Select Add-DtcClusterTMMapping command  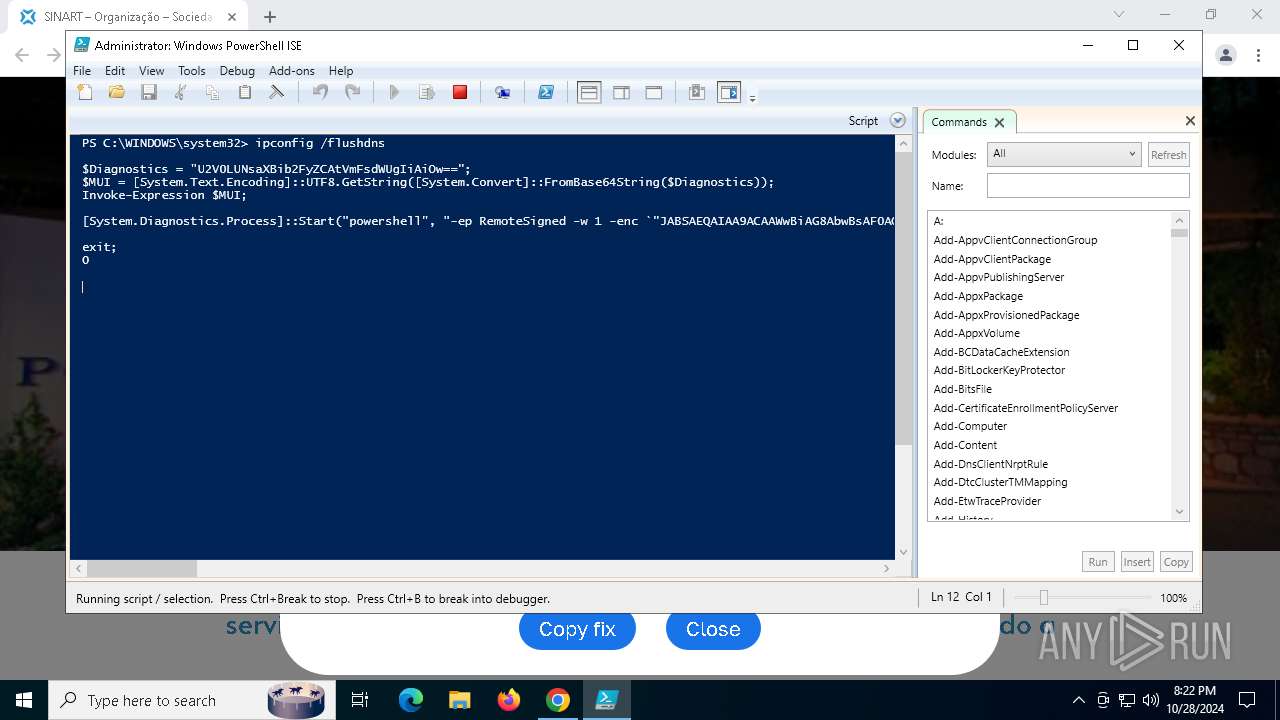click(x=1000, y=482)
